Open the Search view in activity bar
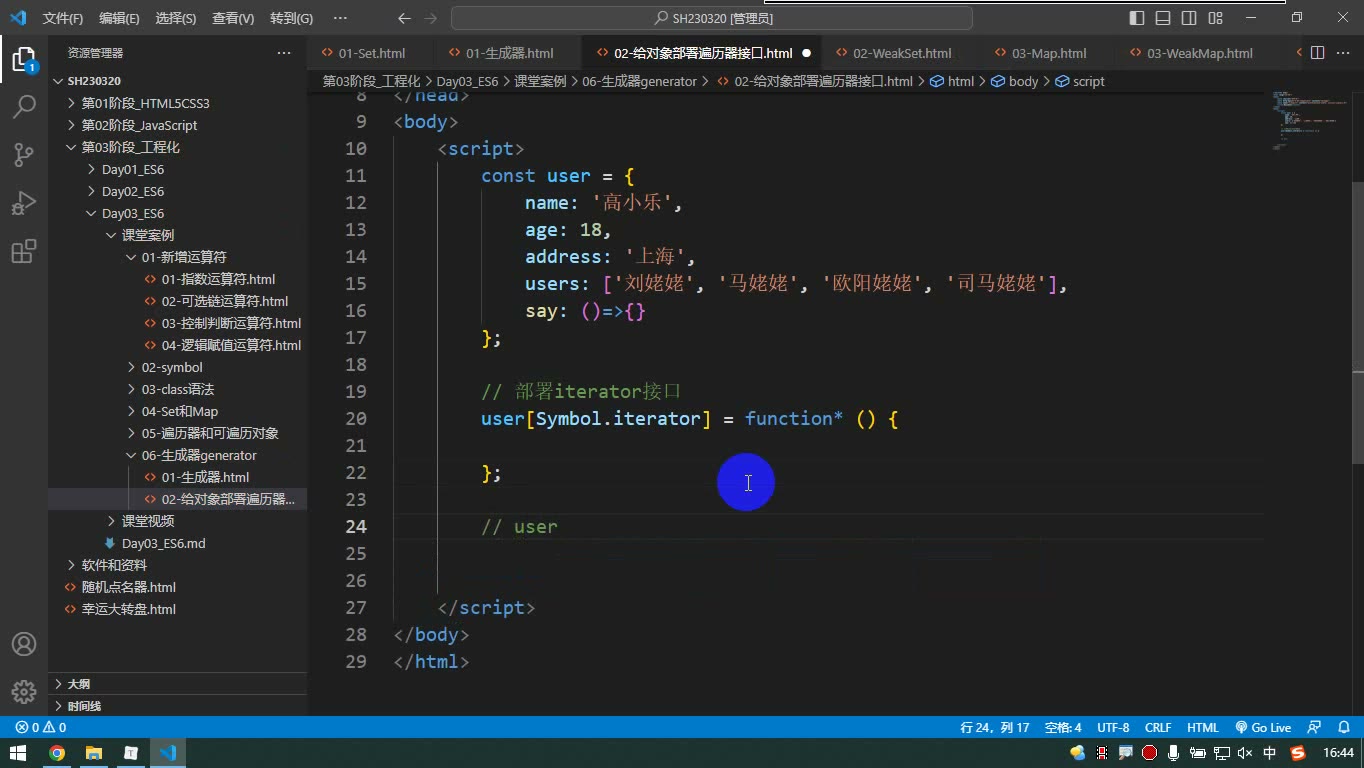1364x768 pixels. tap(24, 106)
